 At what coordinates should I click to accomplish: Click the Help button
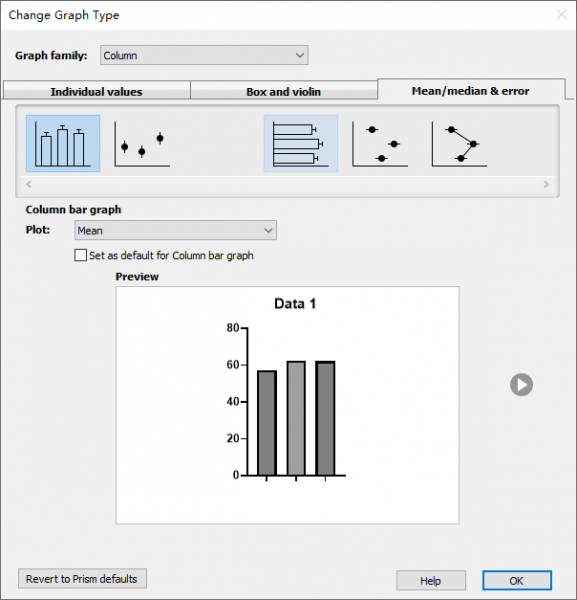(x=431, y=581)
